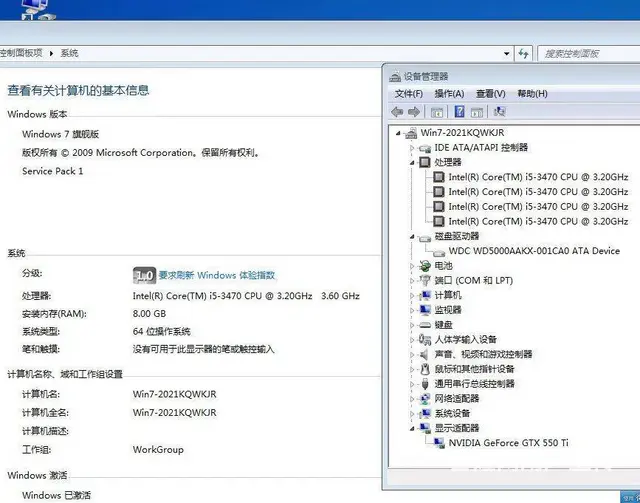The height and width of the screenshot is (503, 640).
Task: Click the Service Pack 1 text
Action: click(52, 171)
